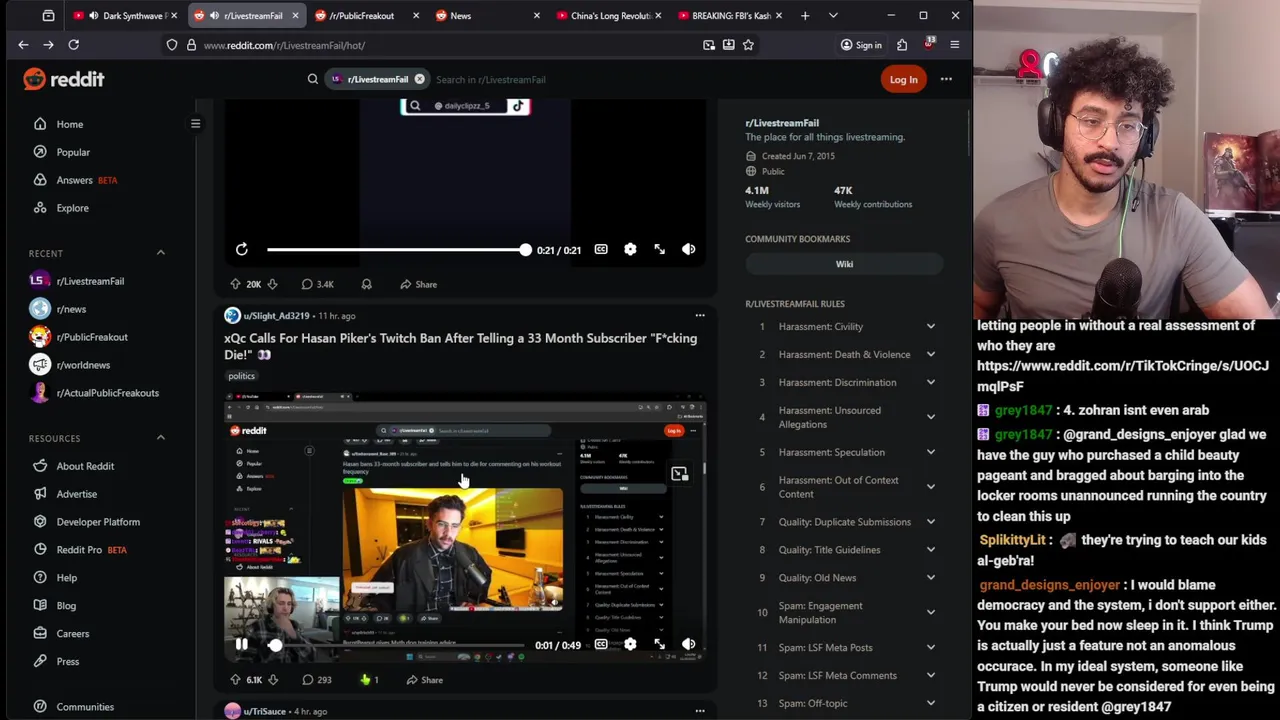Remove the r/LivestreamFail search filter
Image resolution: width=1280 pixels, height=720 pixels.
pos(420,79)
